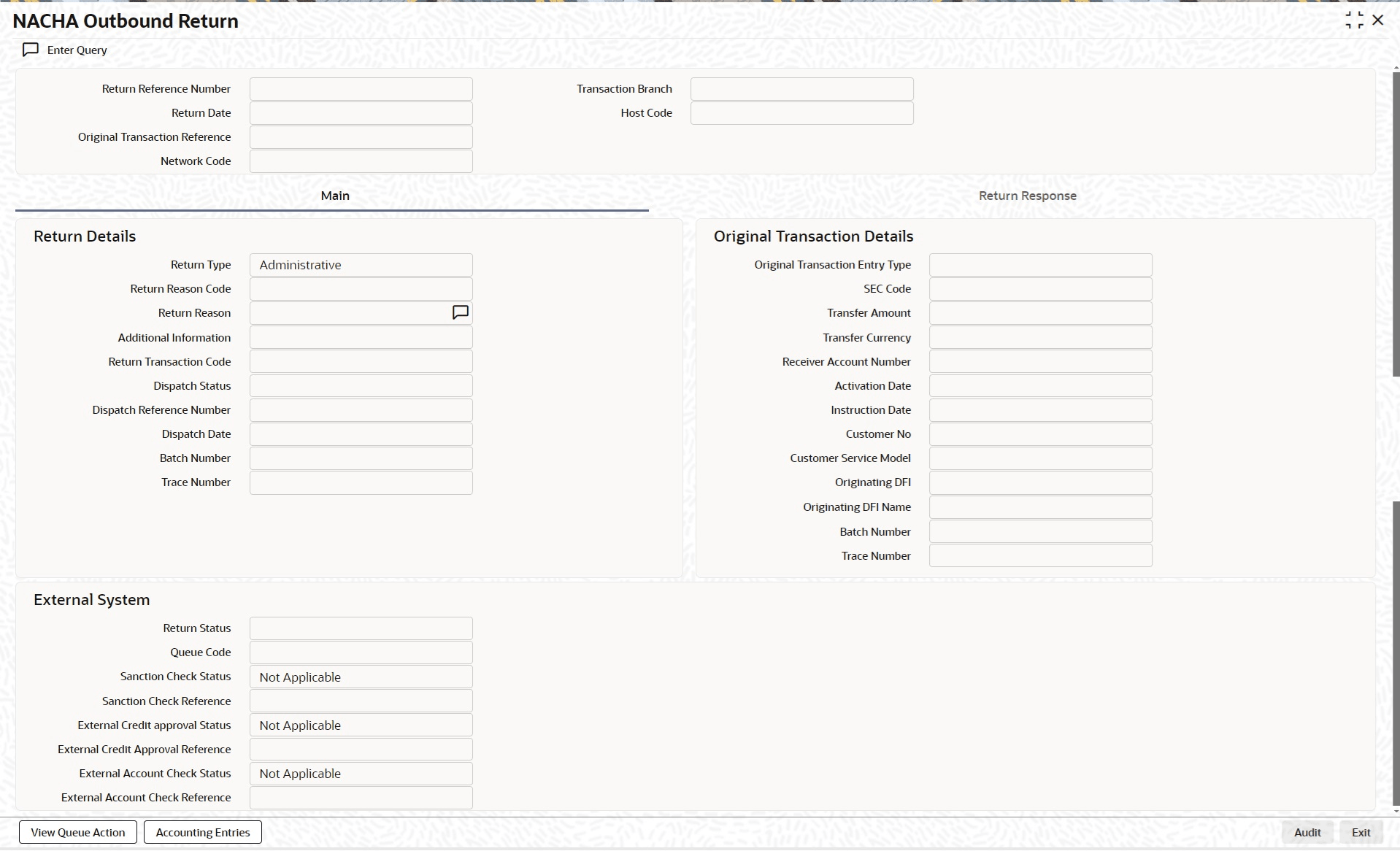Click the Enter Query link text
This screenshot has width=1400, height=851.
click(77, 50)
